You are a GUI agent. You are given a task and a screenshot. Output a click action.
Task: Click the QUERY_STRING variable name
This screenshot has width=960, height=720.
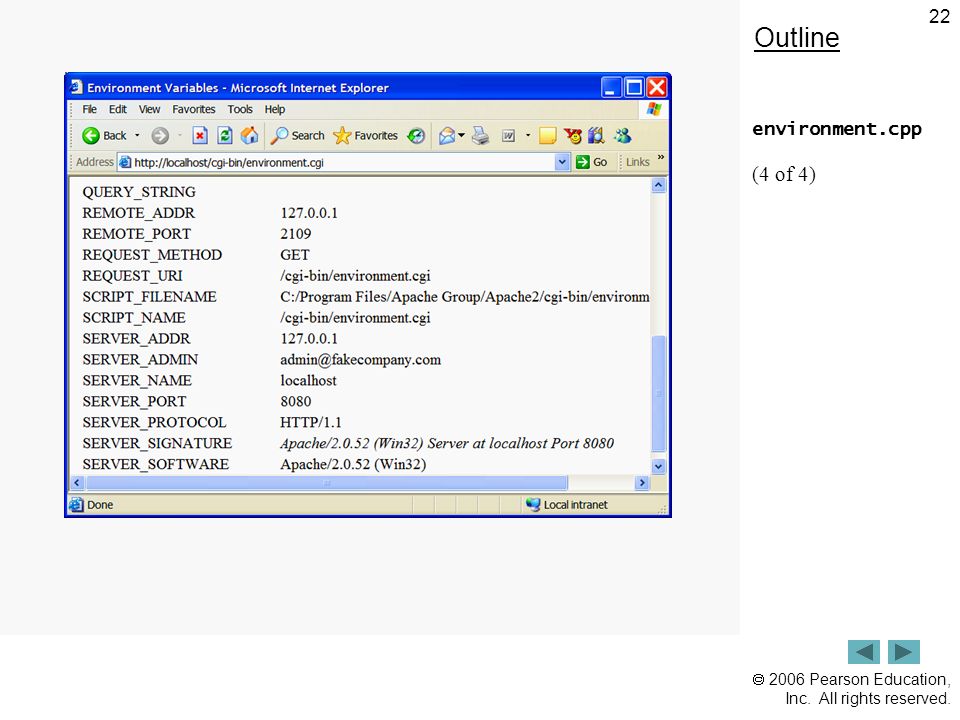tap(139, 192)
